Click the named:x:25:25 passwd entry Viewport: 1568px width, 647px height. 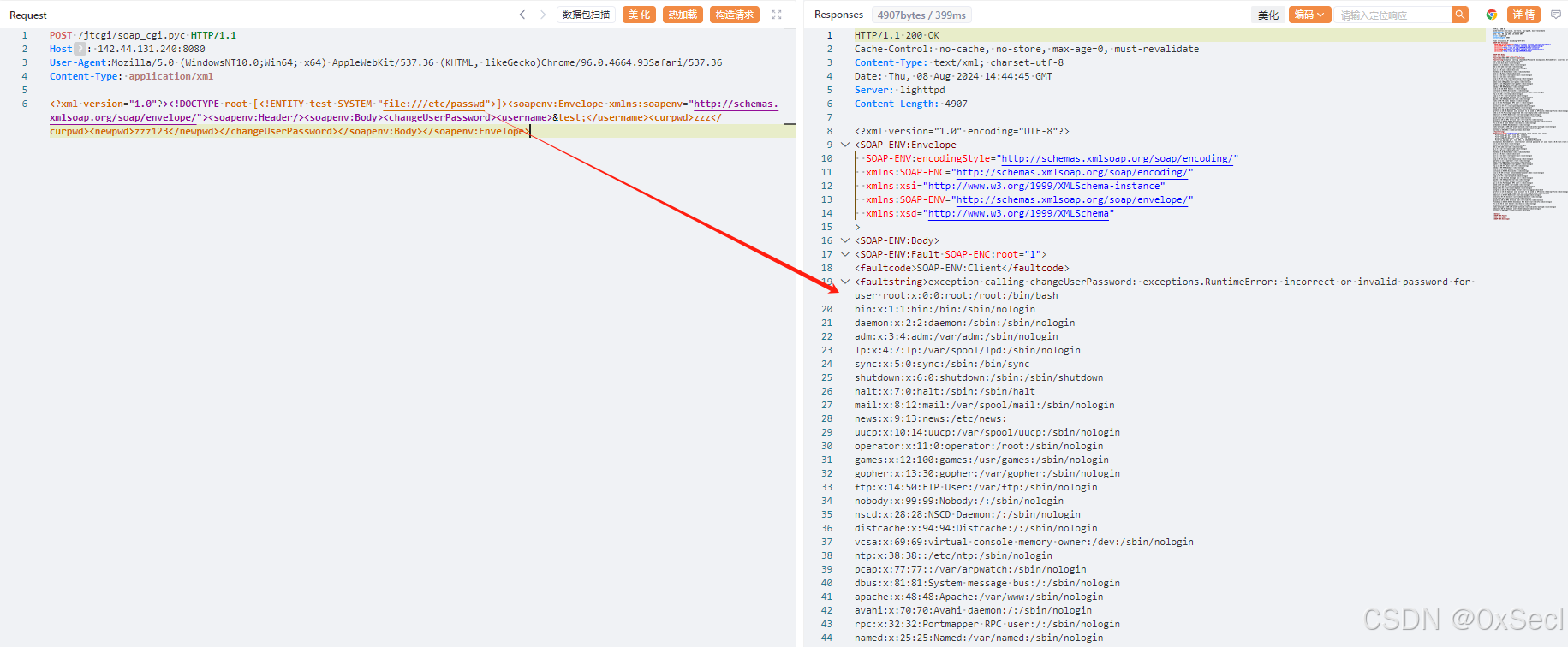[x=979, y=638]
